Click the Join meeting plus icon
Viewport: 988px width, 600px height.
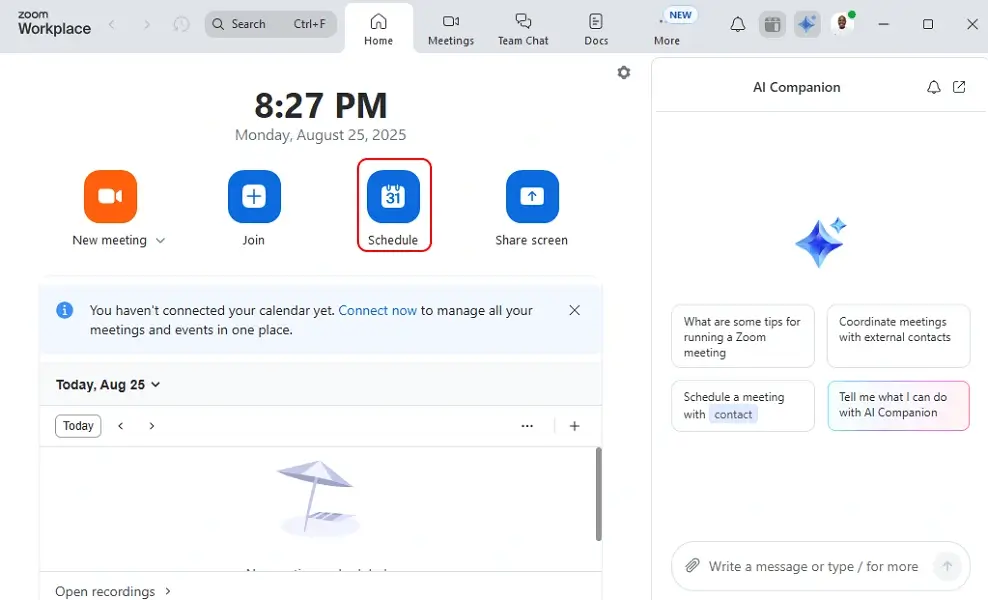click(x=254, y=197)
